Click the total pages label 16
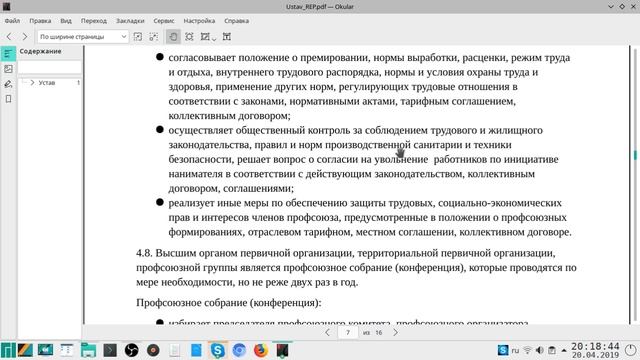640x360 pixels. pos(379,333)
